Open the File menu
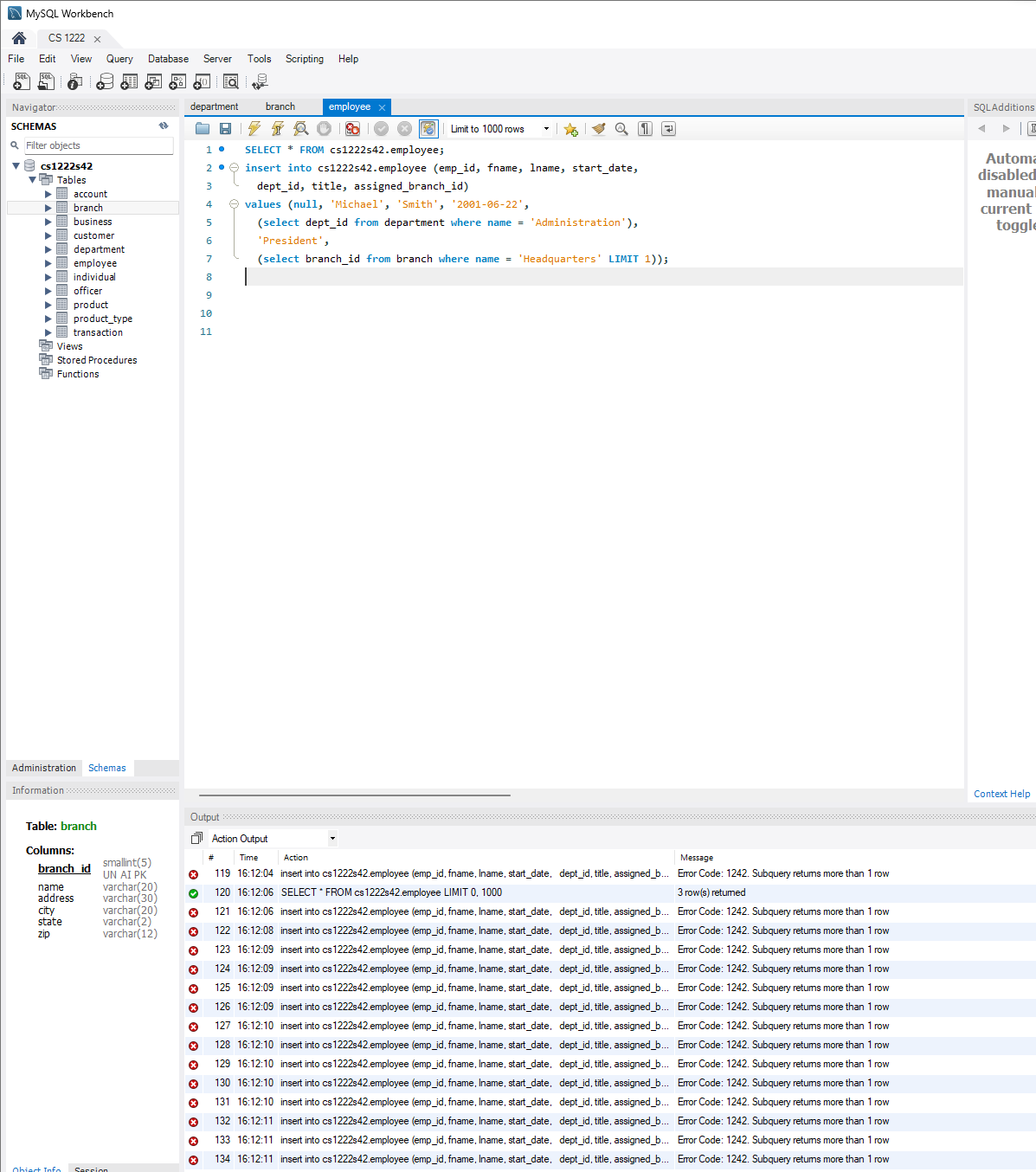Screen dimensions: 1036x1172 coord(16,59)
